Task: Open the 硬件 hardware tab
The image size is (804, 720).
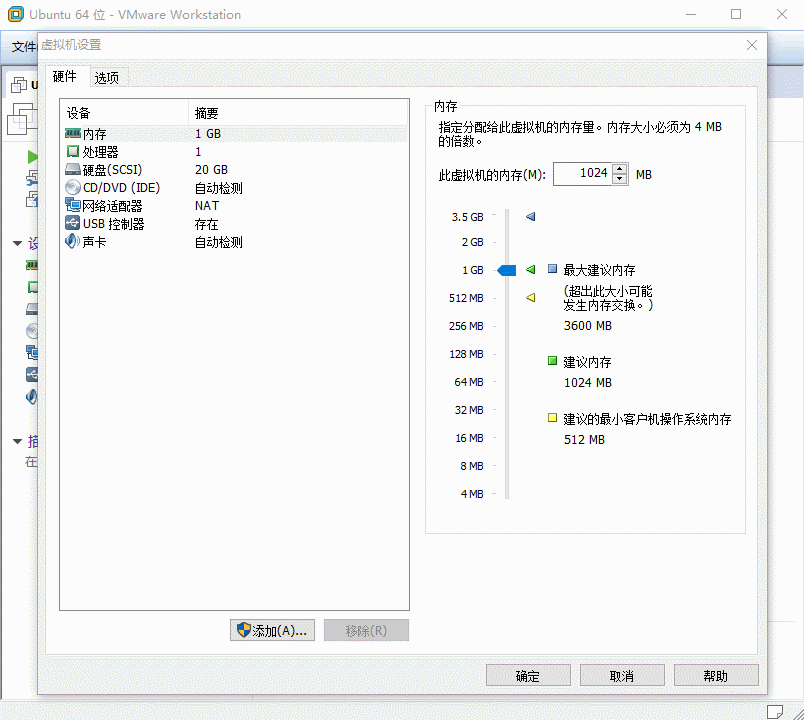Action: pyautogui.click(x=64, y=77)
